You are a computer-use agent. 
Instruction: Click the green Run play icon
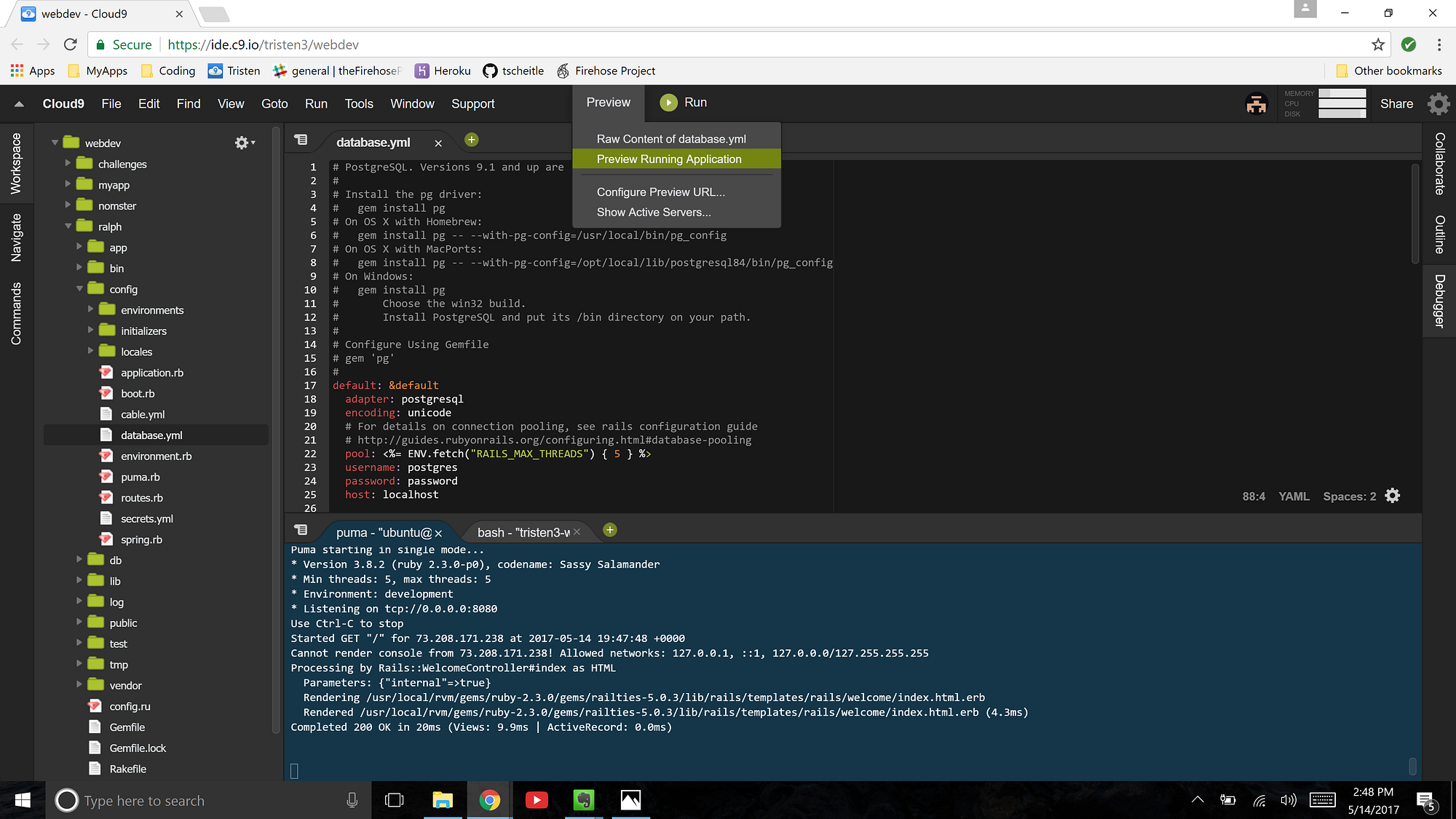pyautogui.click(x=668, y=103)
